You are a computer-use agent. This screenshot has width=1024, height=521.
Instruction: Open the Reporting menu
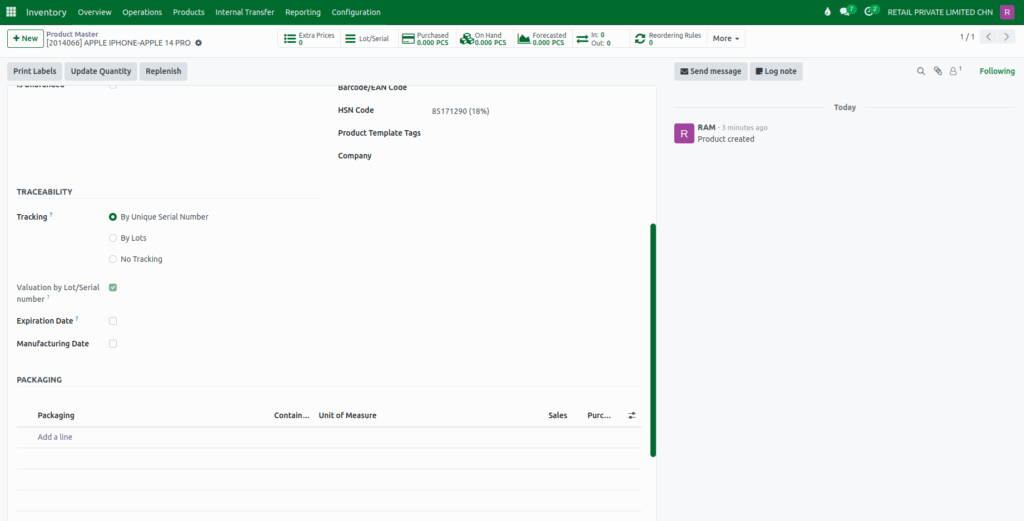[303, 12]
